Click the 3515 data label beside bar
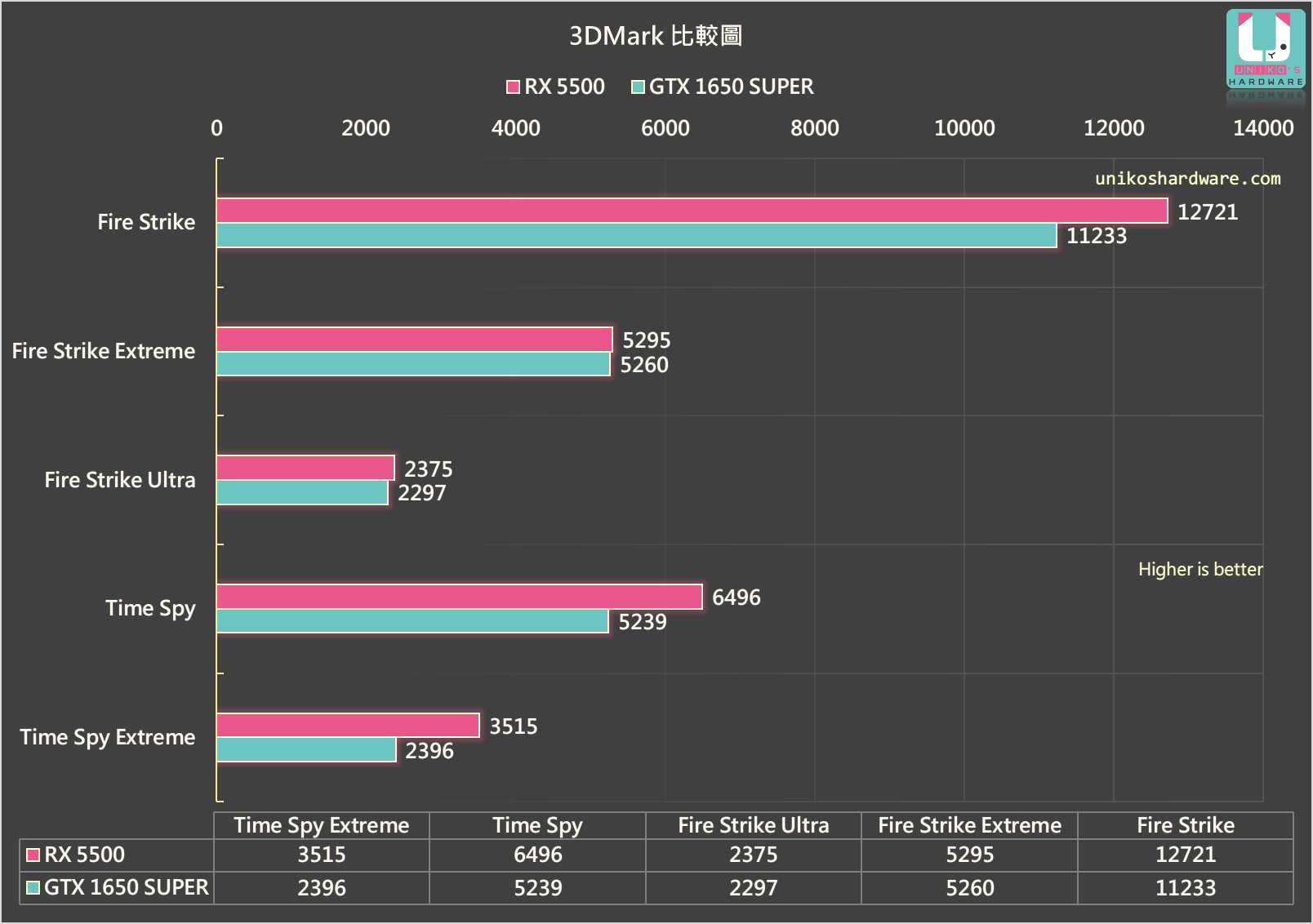Screen dimensions: 1313x924 click(514, 726)
